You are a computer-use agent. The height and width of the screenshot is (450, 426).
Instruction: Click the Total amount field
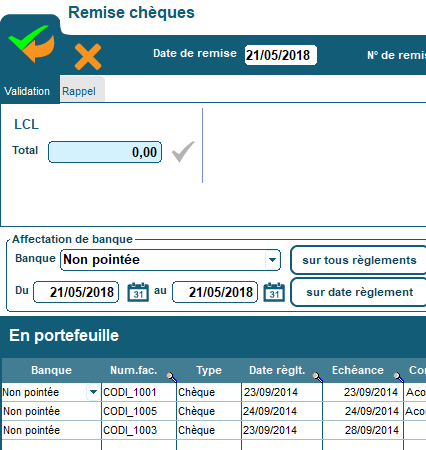[x=105, y=152]
